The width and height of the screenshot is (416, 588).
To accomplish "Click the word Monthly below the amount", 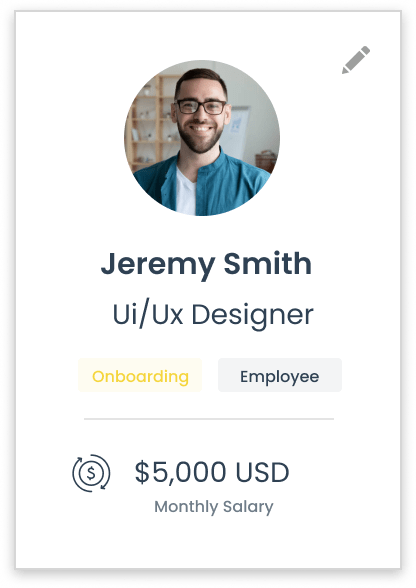I will (186, 507).
